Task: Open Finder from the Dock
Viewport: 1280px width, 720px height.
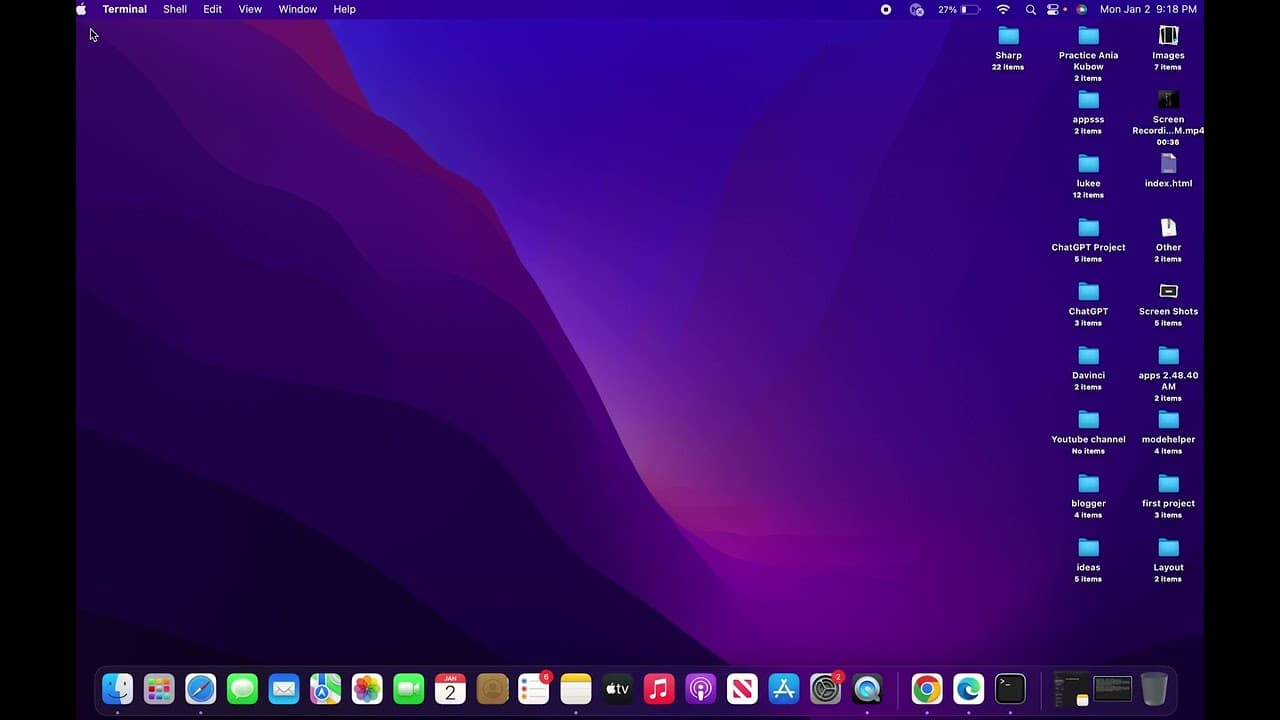Action: (x=117, y=689)
